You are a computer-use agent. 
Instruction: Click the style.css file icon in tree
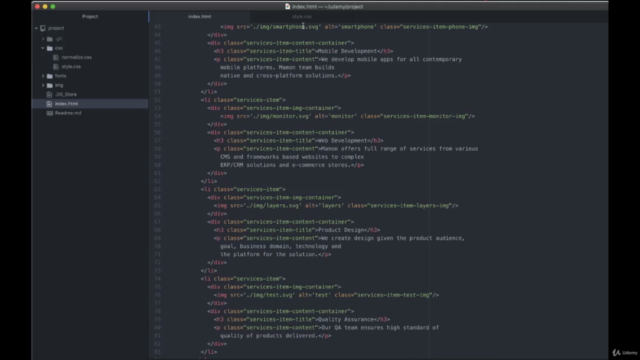pos(56,67)
